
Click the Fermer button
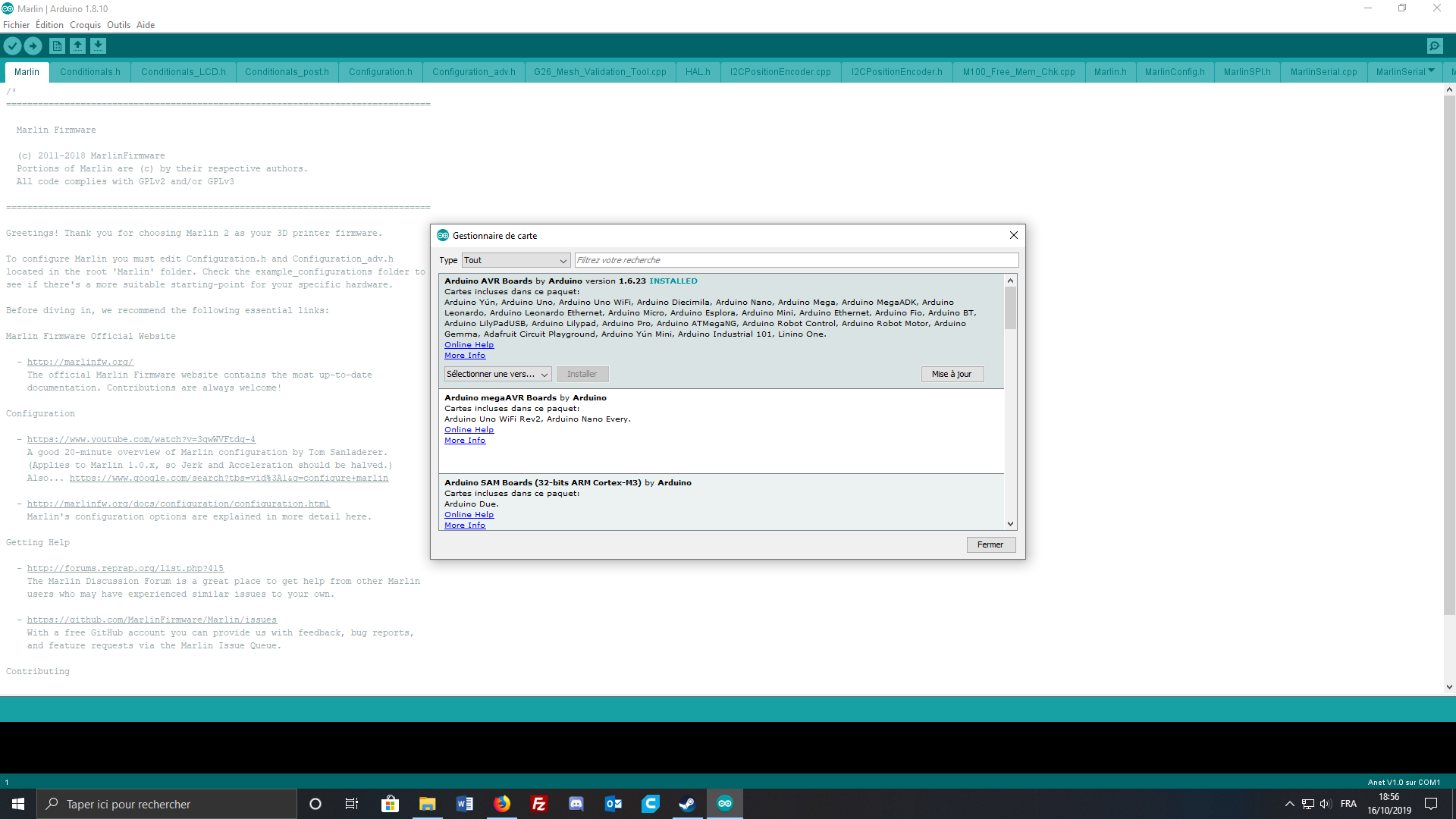click(x=990, y=544)
